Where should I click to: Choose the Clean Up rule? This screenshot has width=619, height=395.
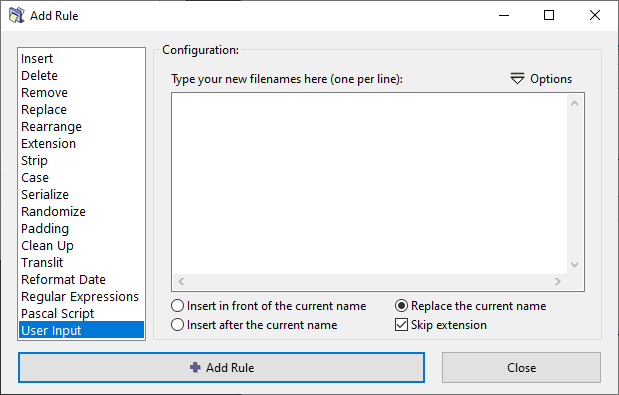pyautogui.click(x=81, y=245)
